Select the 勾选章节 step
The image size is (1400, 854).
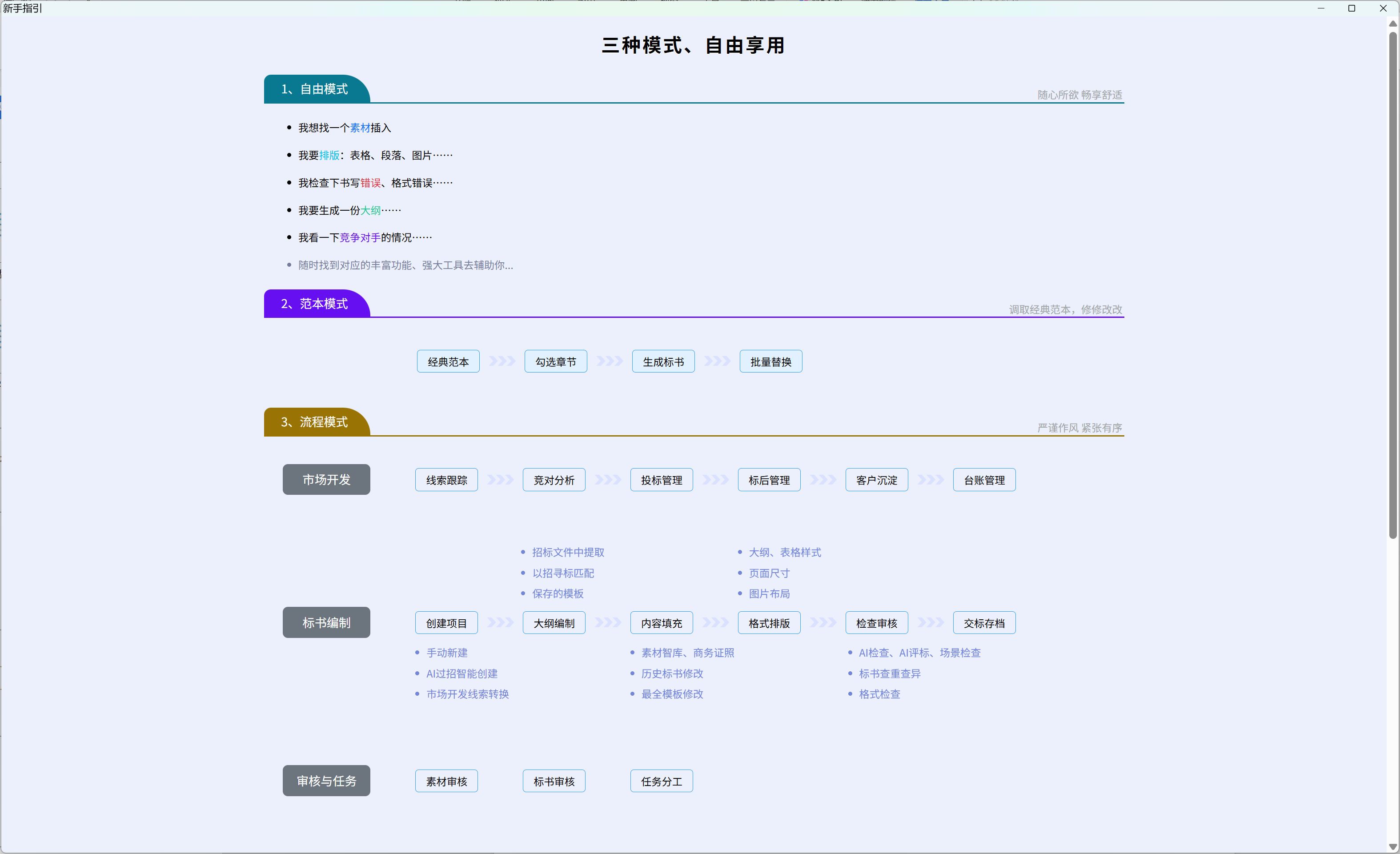point(555,362)
